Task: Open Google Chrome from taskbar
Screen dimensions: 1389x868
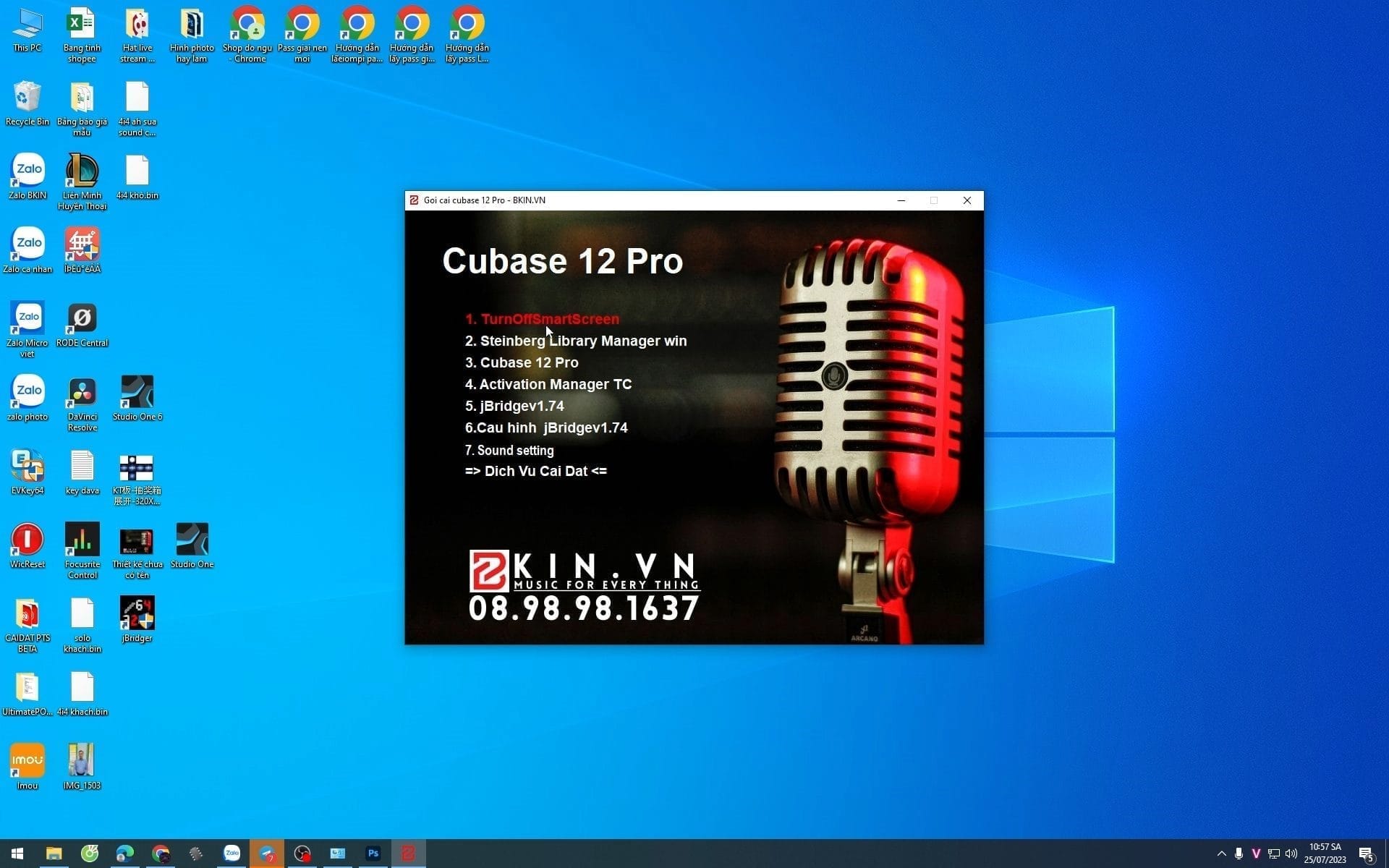Action: pos(161,854)
